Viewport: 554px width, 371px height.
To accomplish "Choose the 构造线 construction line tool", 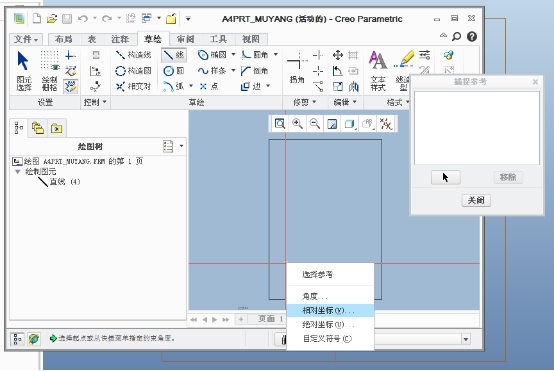I will 133,55.
